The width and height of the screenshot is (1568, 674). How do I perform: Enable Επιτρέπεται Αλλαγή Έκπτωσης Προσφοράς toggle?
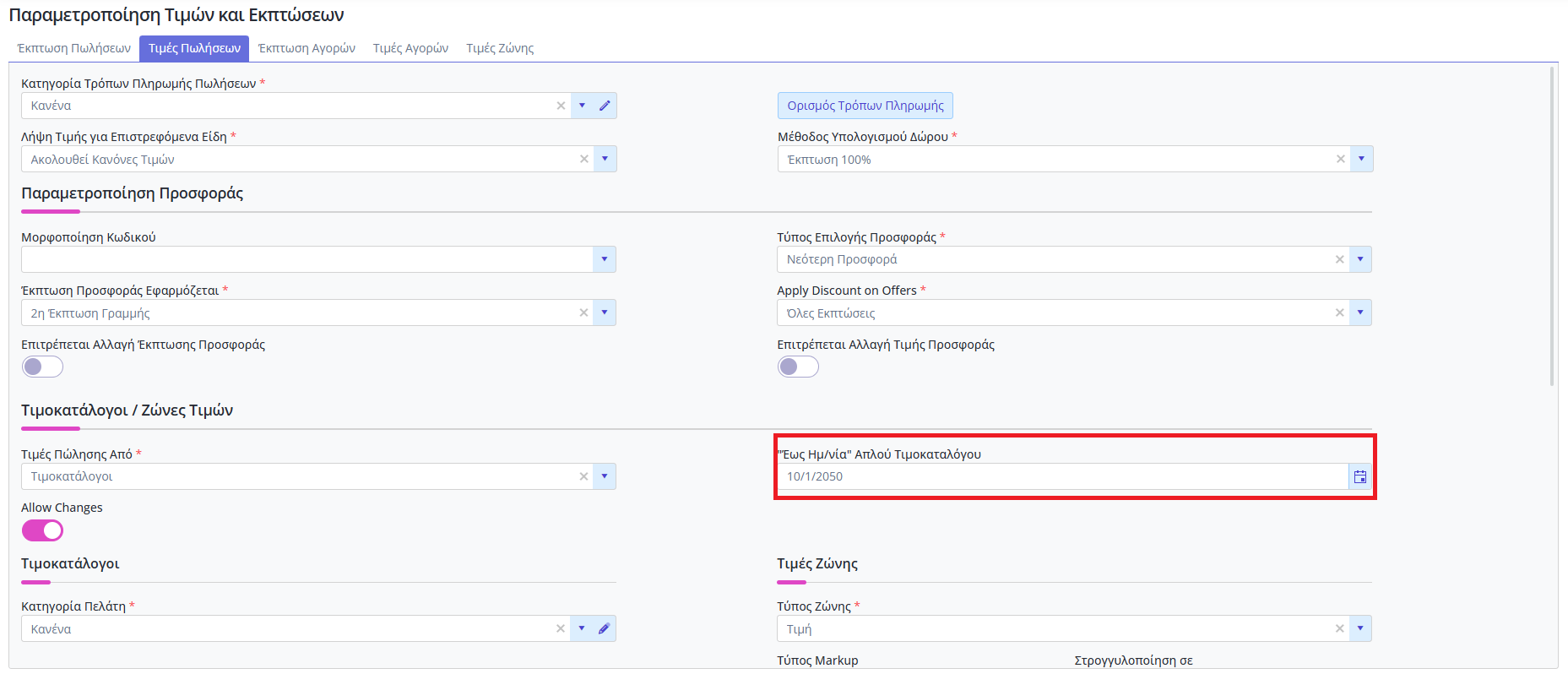[x=42, y=367]
